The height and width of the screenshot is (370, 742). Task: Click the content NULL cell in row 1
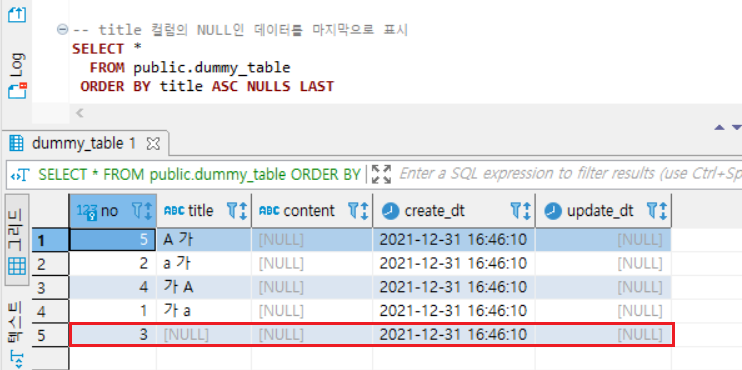tap(312, 240)
